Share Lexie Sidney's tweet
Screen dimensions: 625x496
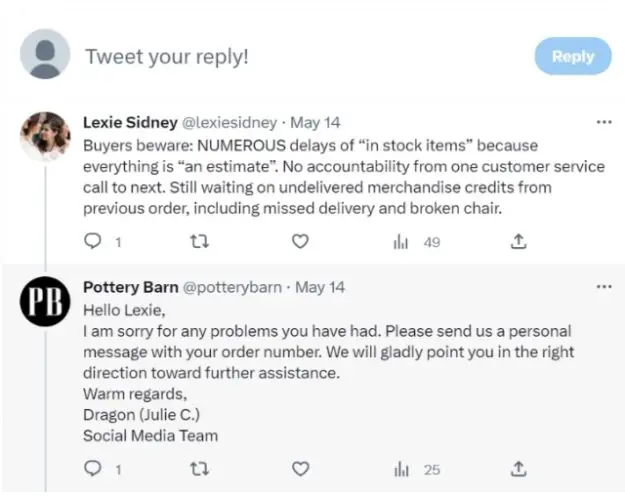pos(518,241)
